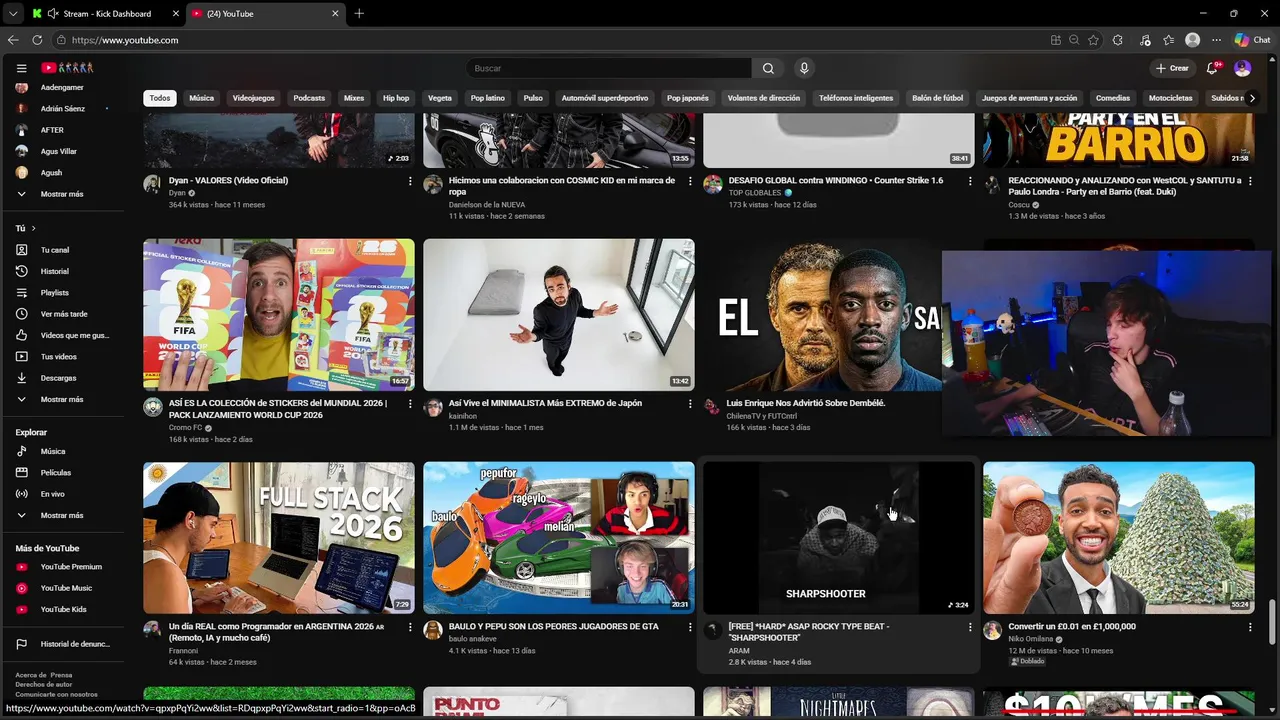Open options for Full Stack programador video
This screenshot has width=1280, height=720.
pos(410,627)
